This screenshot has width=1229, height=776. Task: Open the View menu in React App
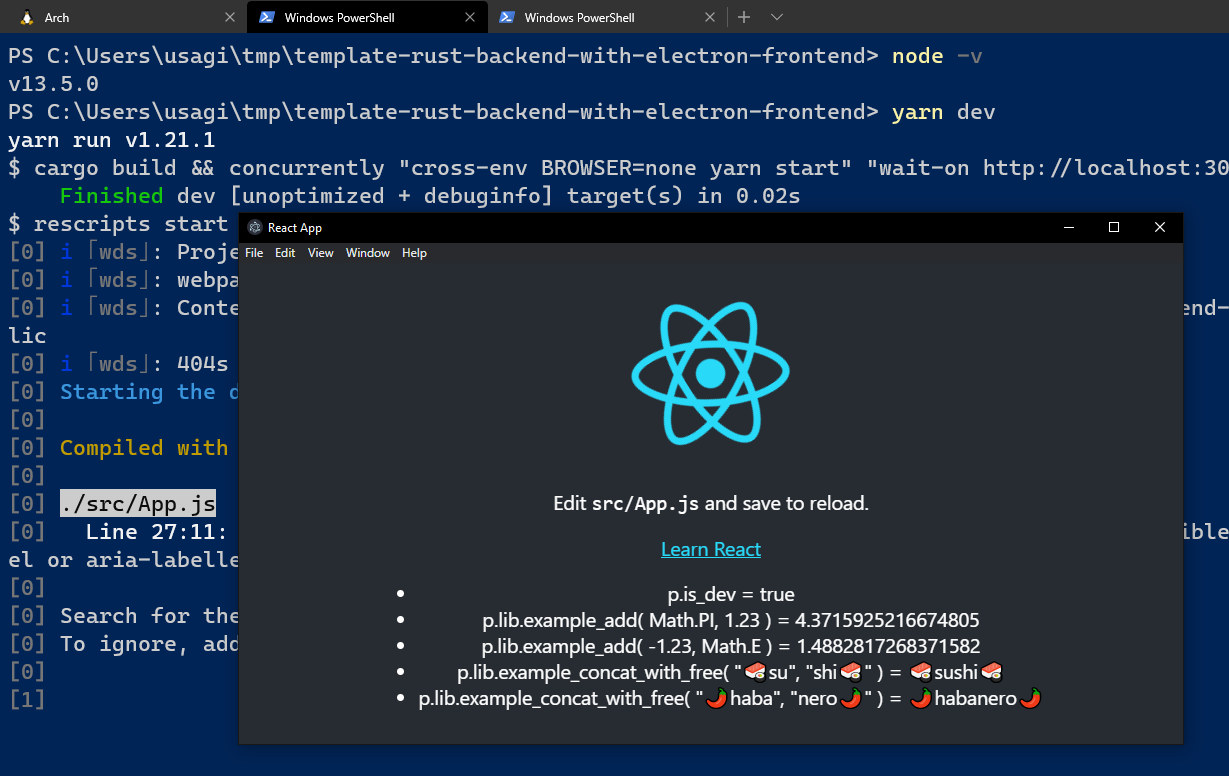321,253
